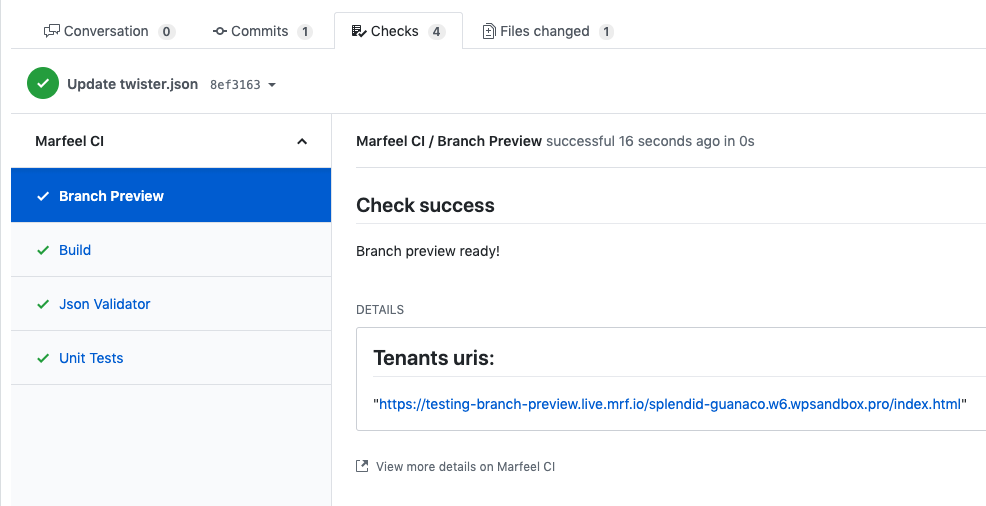Click the Build green checkmark icon
Viewport: 986px width, 506px height.
pyautogui.click(x=43, y=250)
